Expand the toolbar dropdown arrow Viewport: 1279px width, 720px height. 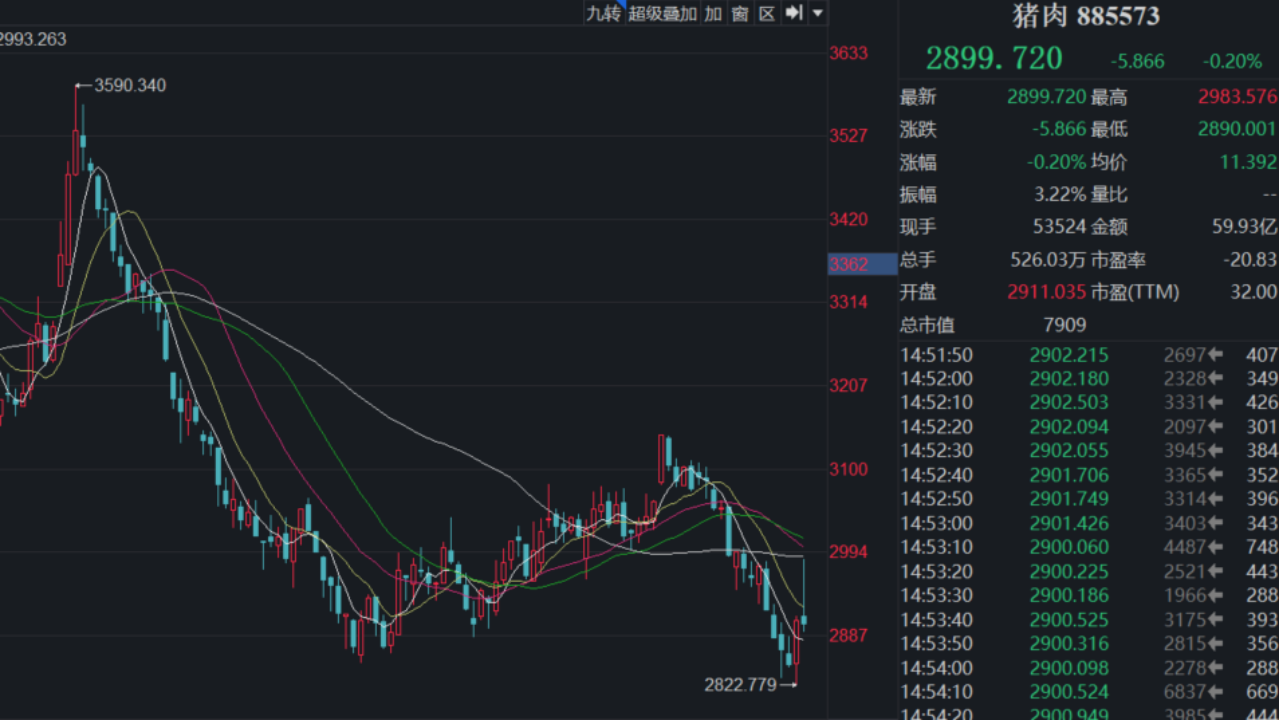(818, 13)
